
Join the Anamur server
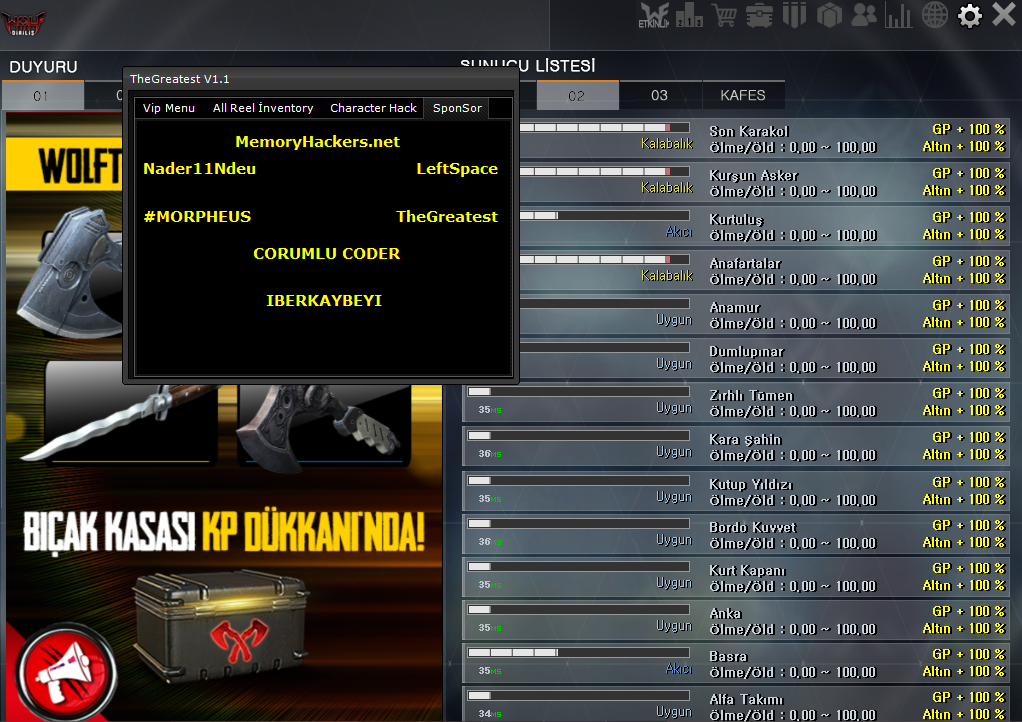(765, 315)
